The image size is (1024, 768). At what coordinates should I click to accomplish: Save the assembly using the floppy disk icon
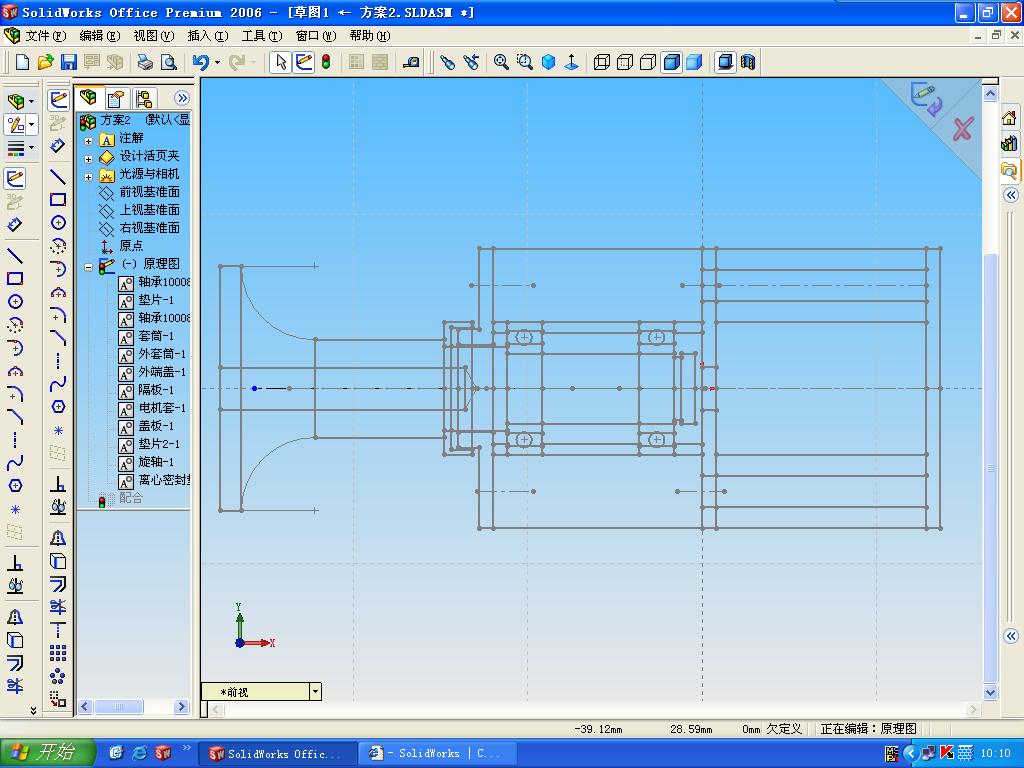tap(69, 62)
